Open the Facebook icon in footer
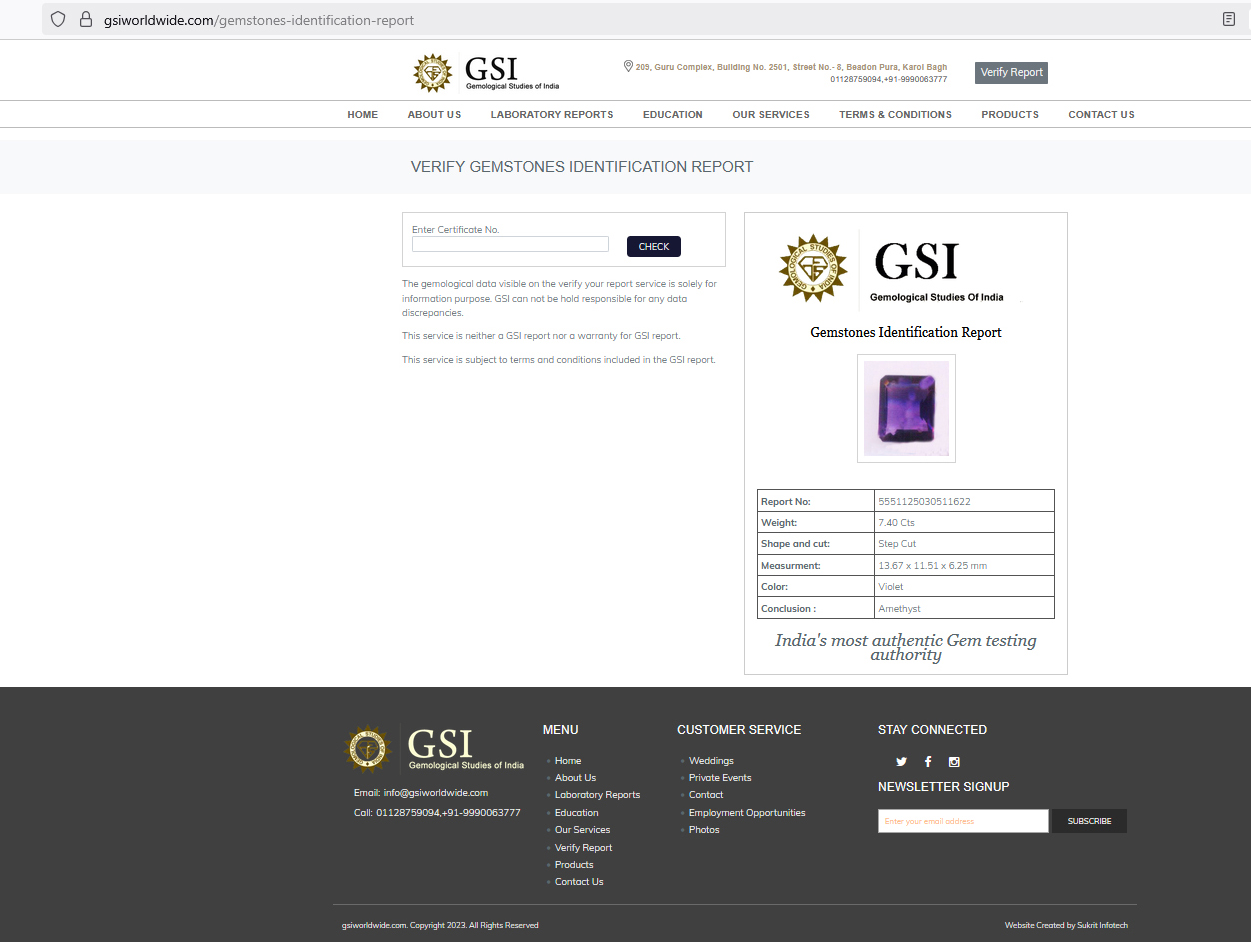Image resolution: width=1251 pixels, height=942 pixels. (x=928, y=762)
